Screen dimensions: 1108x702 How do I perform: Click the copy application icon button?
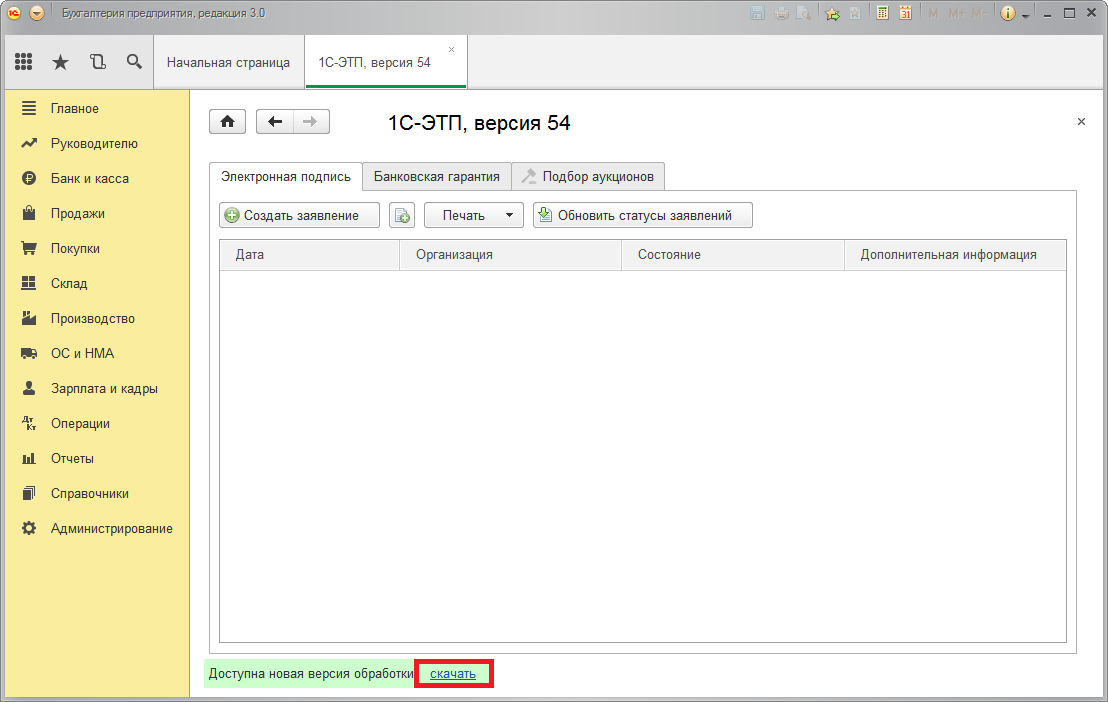402,215
